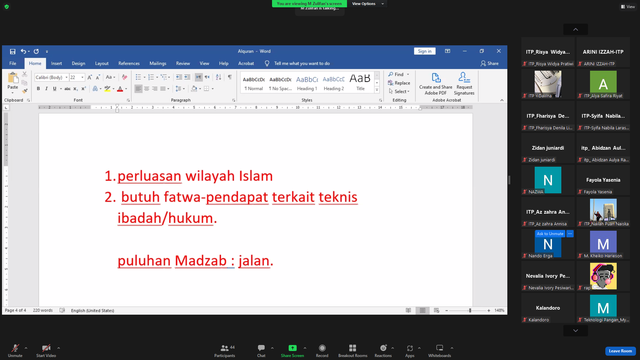This screenshot has height=360, width=640.
Task: Start Video in Zoom toolbar
Action: (x=46, y=351)
